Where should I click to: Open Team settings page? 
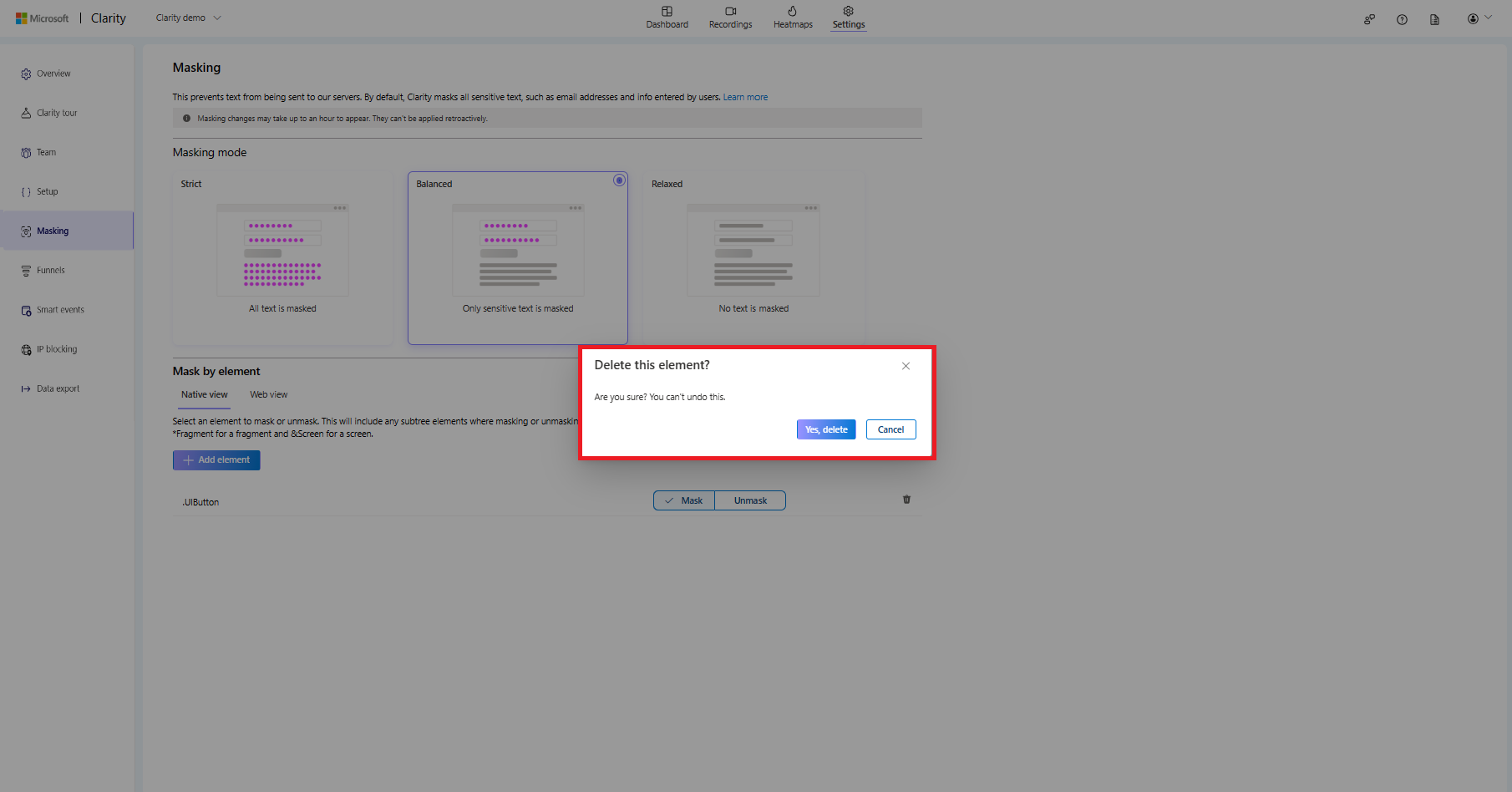pyautogui.click(x=67, y=152)
